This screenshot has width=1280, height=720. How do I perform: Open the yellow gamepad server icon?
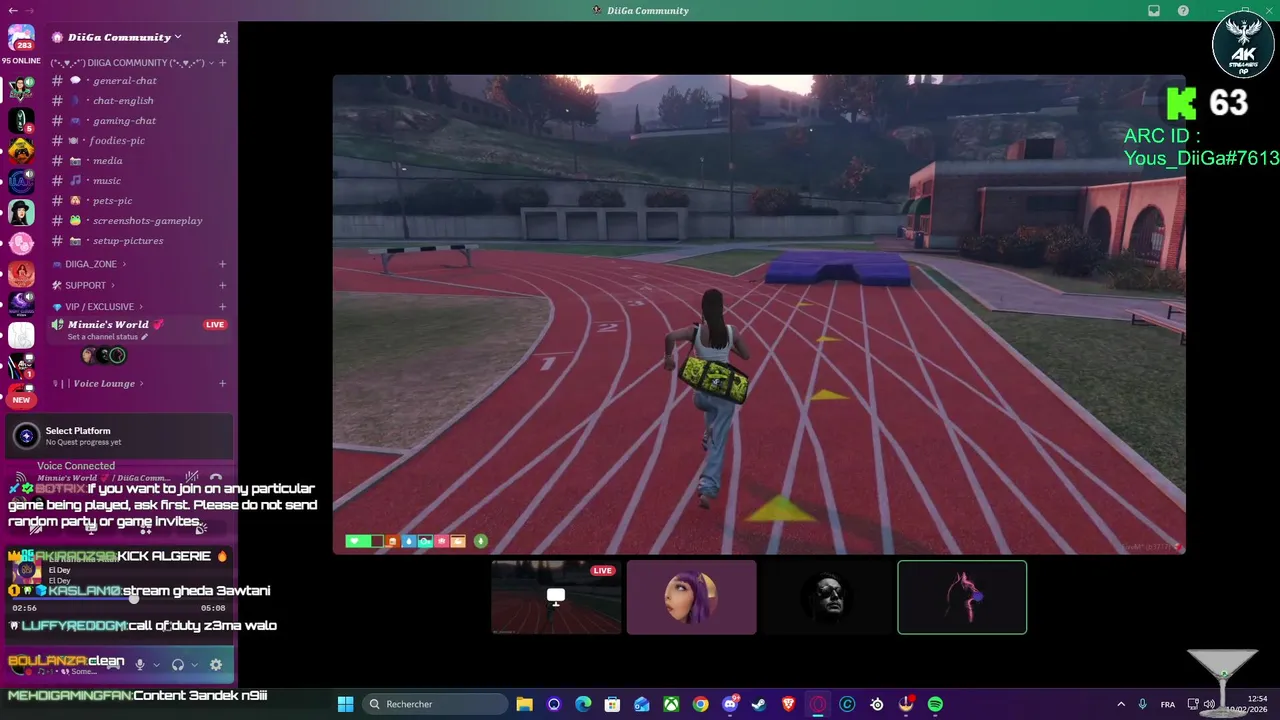pos(21,151)
